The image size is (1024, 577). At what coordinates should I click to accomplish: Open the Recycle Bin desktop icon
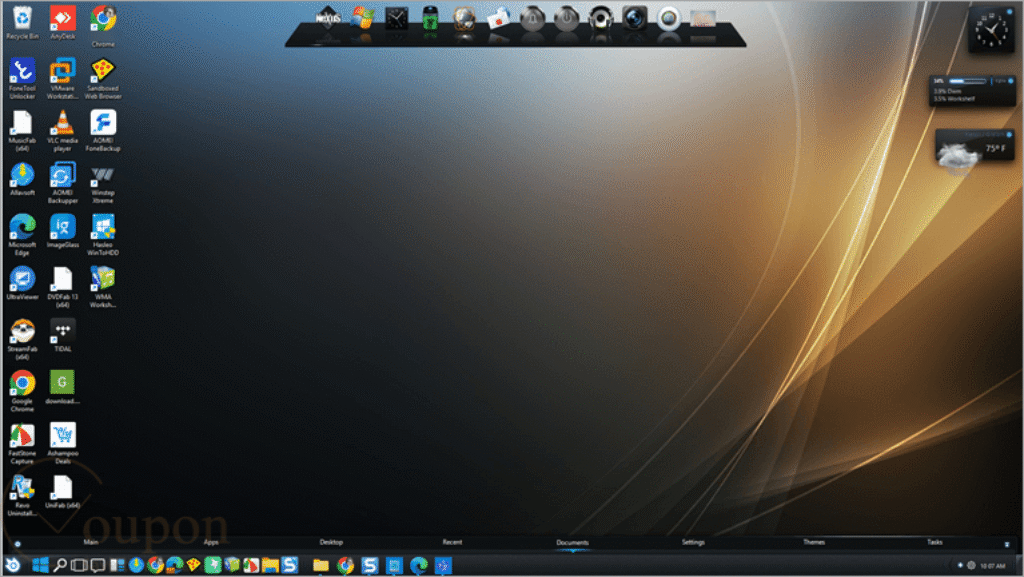[x=22, y=22]
